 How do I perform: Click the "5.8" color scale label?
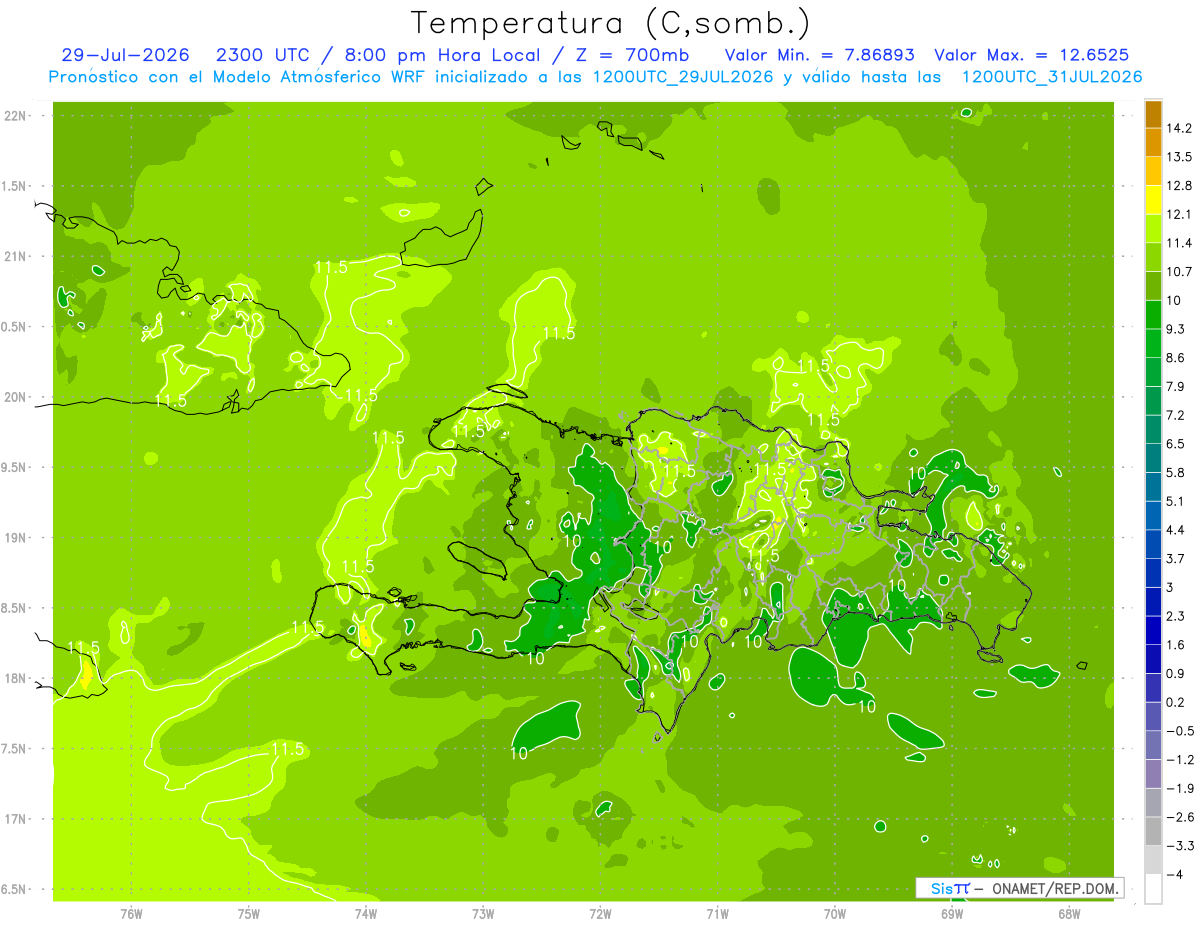click(1176, 472)
